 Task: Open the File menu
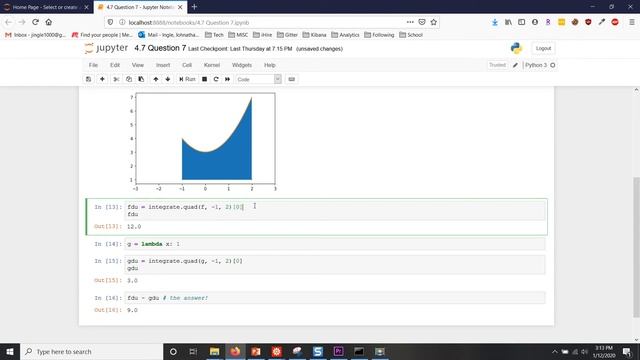pyautogui.click(x=93, y=65)
